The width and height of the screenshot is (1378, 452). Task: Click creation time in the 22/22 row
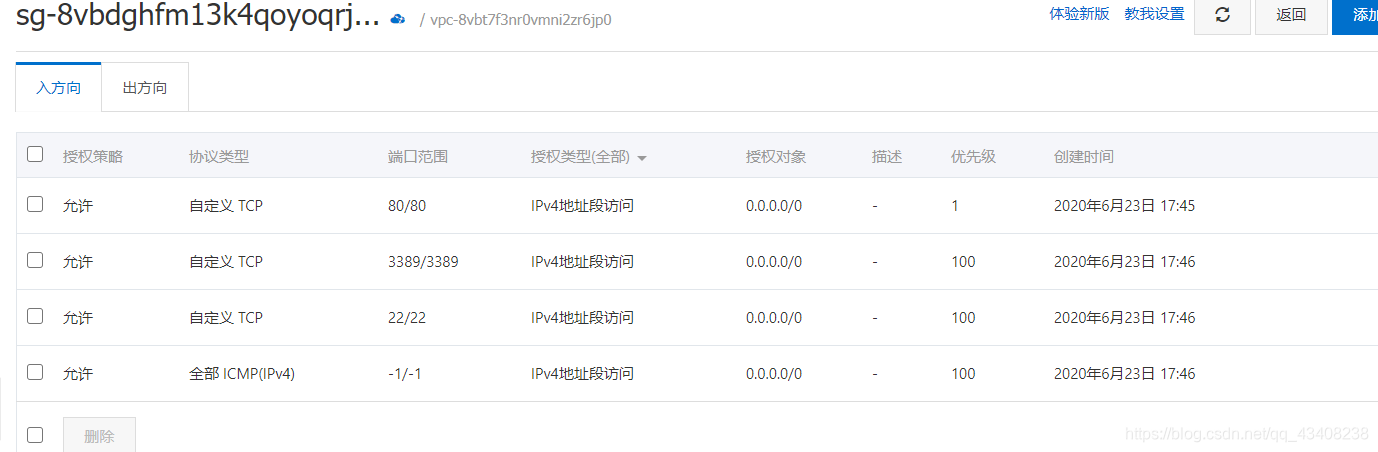click(1125, 318)
